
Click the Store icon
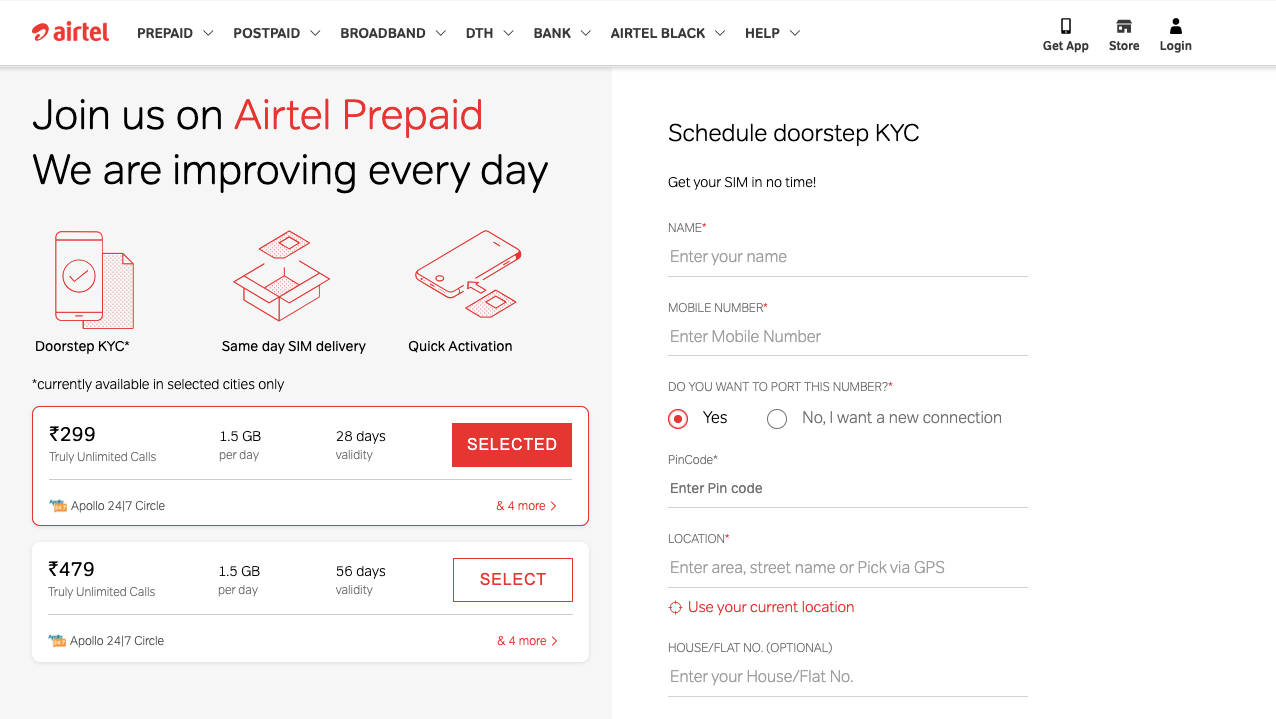tap(1123, 27)
